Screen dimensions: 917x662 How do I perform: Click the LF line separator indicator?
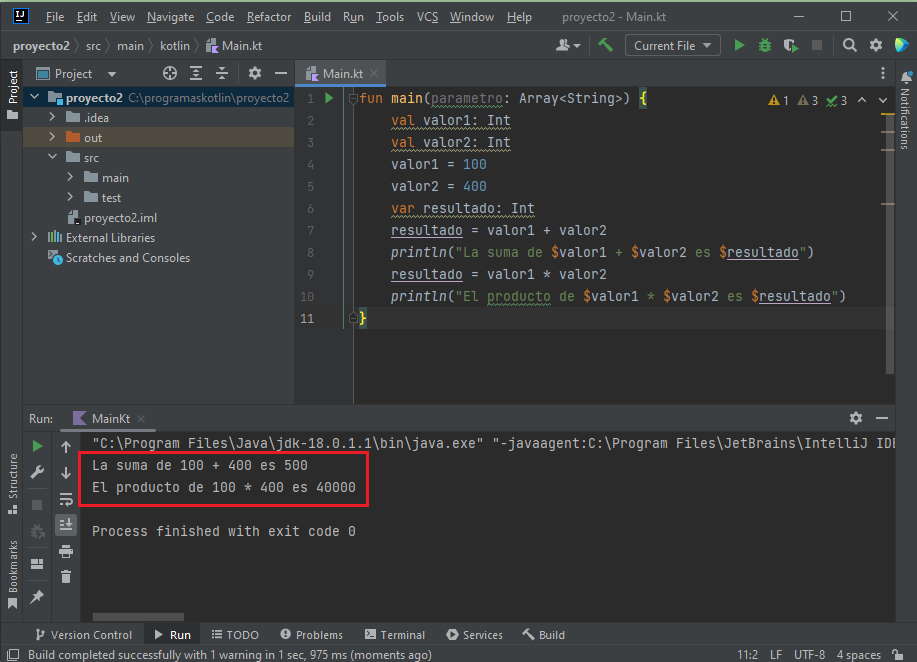tap(776, 654)
